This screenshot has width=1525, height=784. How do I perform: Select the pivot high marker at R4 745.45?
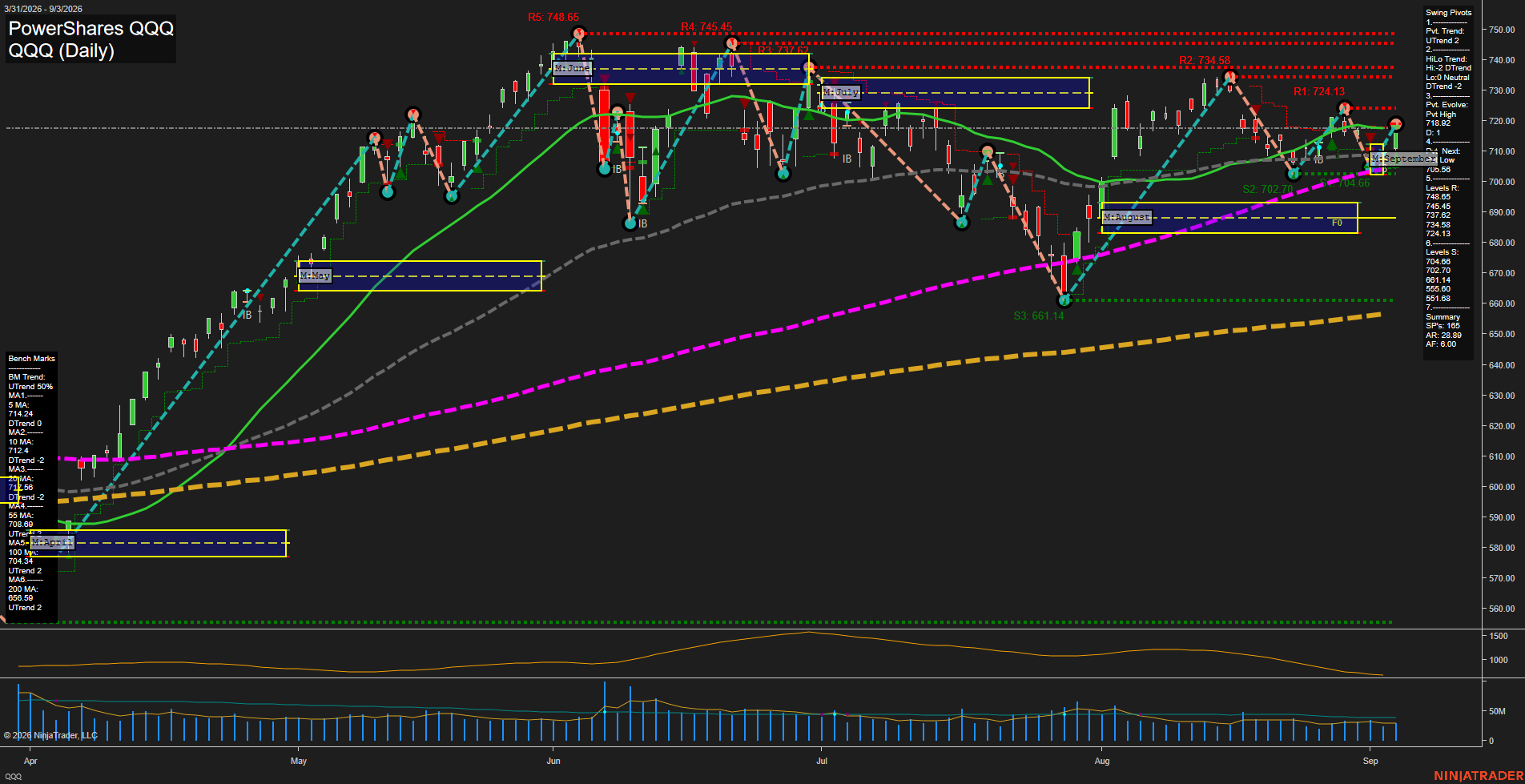tap(731, 43)
